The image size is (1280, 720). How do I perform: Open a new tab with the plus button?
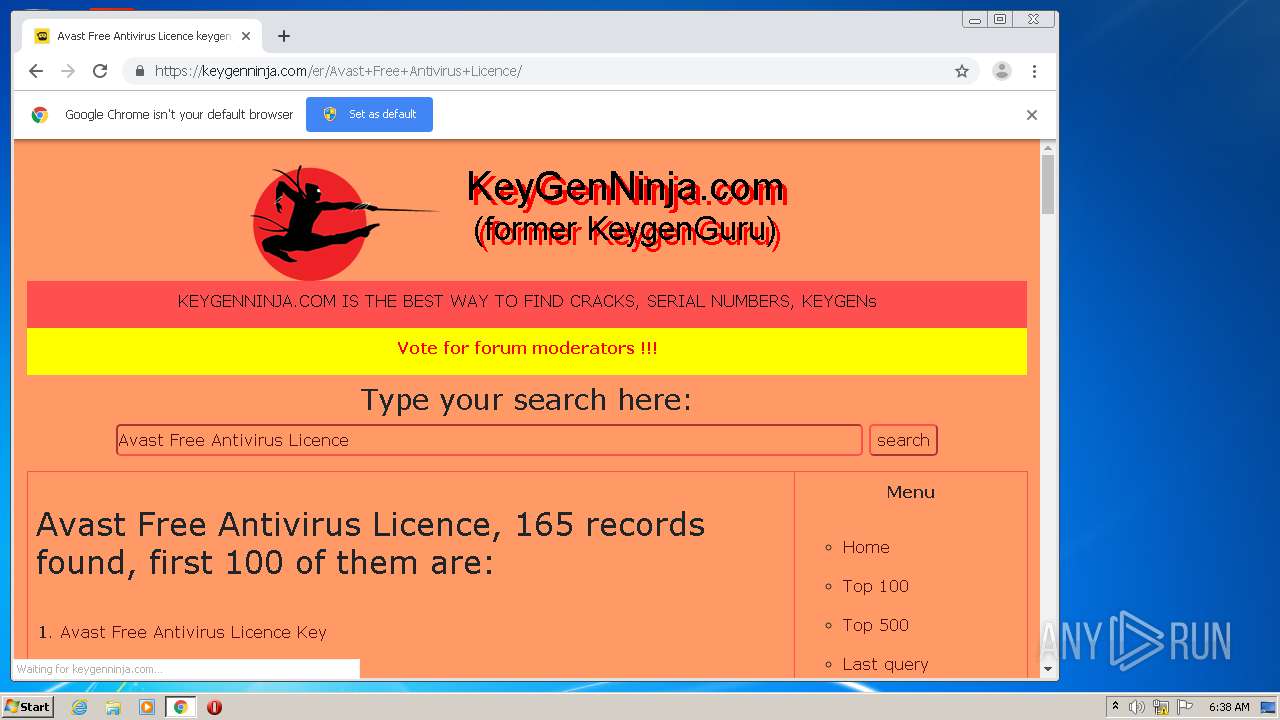284,36
